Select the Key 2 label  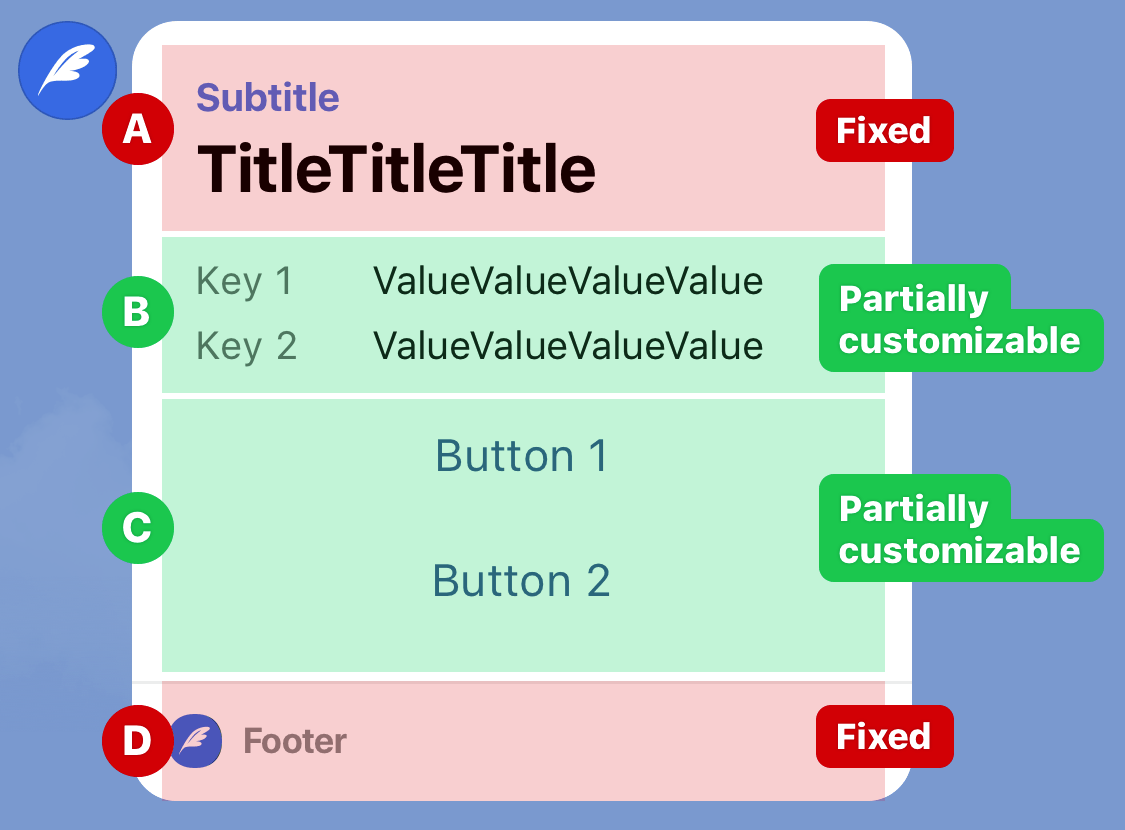(246, 346)
